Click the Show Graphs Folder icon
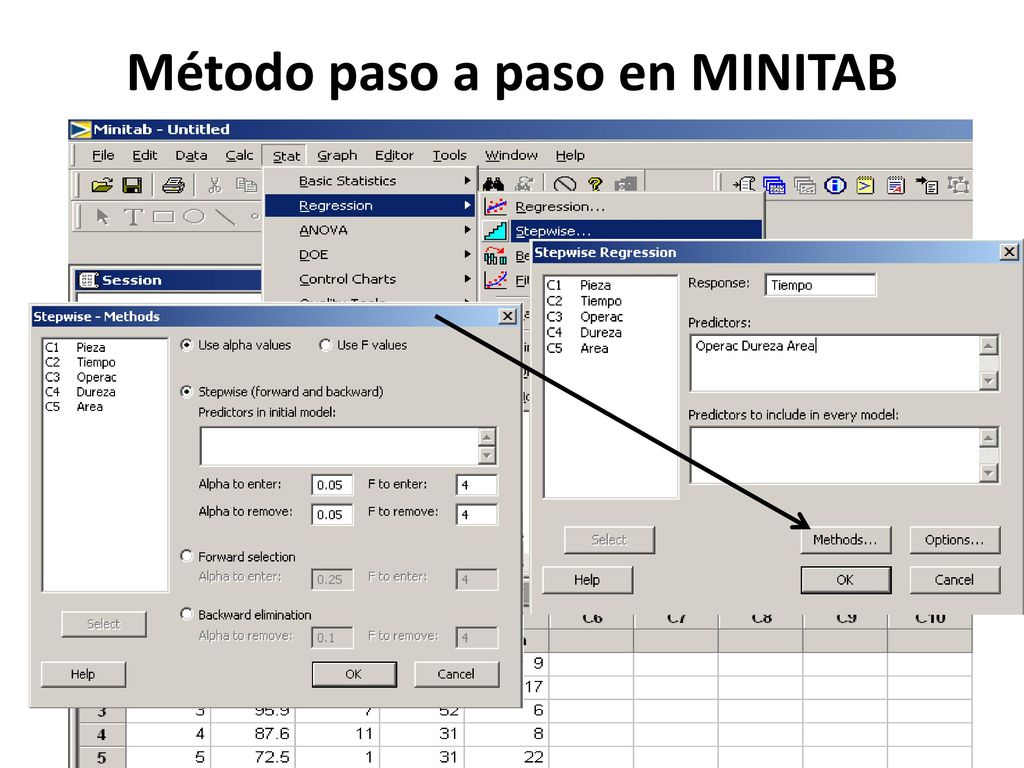The height and width of the screenshot is (768, 1024). point(805,185)
